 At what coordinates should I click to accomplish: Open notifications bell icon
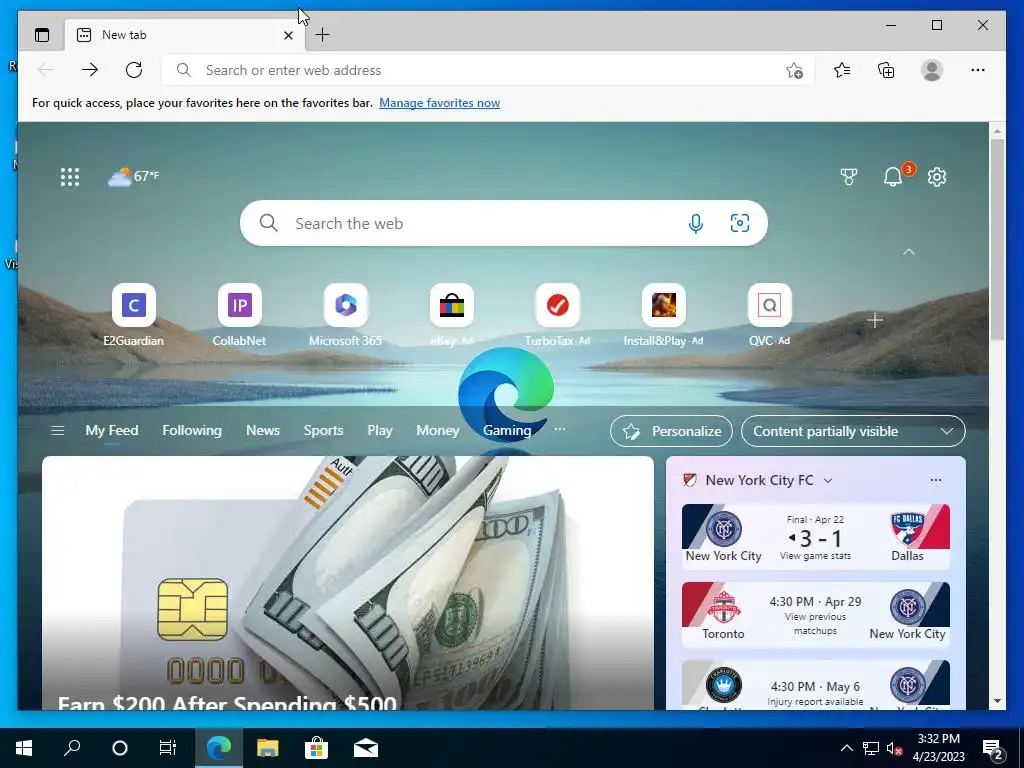(x=893, y=176)
